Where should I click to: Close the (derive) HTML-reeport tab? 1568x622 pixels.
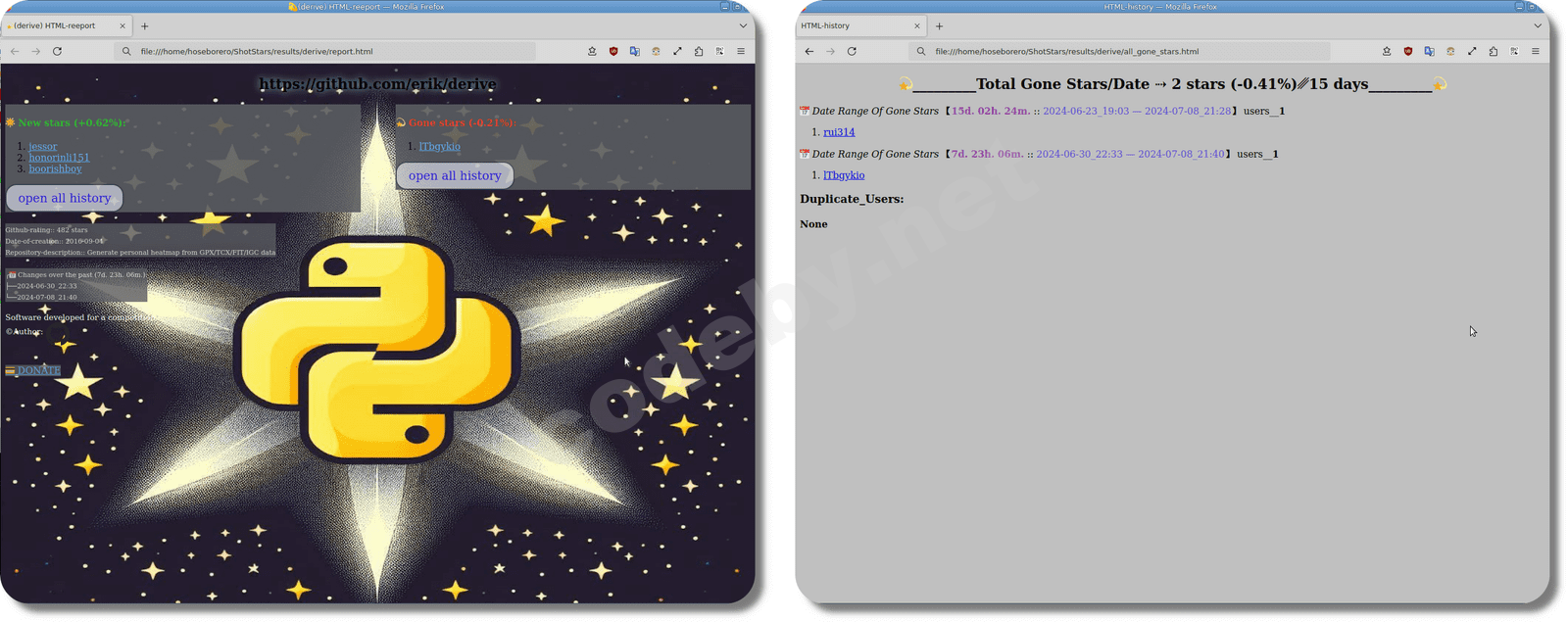pos(122,25)
